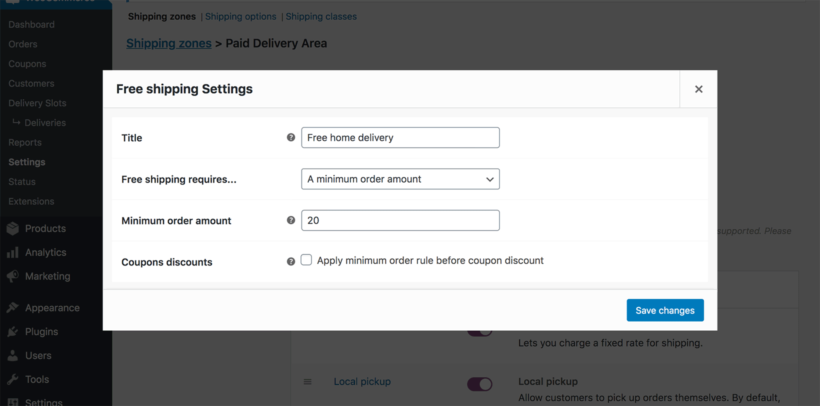Click the Local pickup drag handle

point(308,382)
